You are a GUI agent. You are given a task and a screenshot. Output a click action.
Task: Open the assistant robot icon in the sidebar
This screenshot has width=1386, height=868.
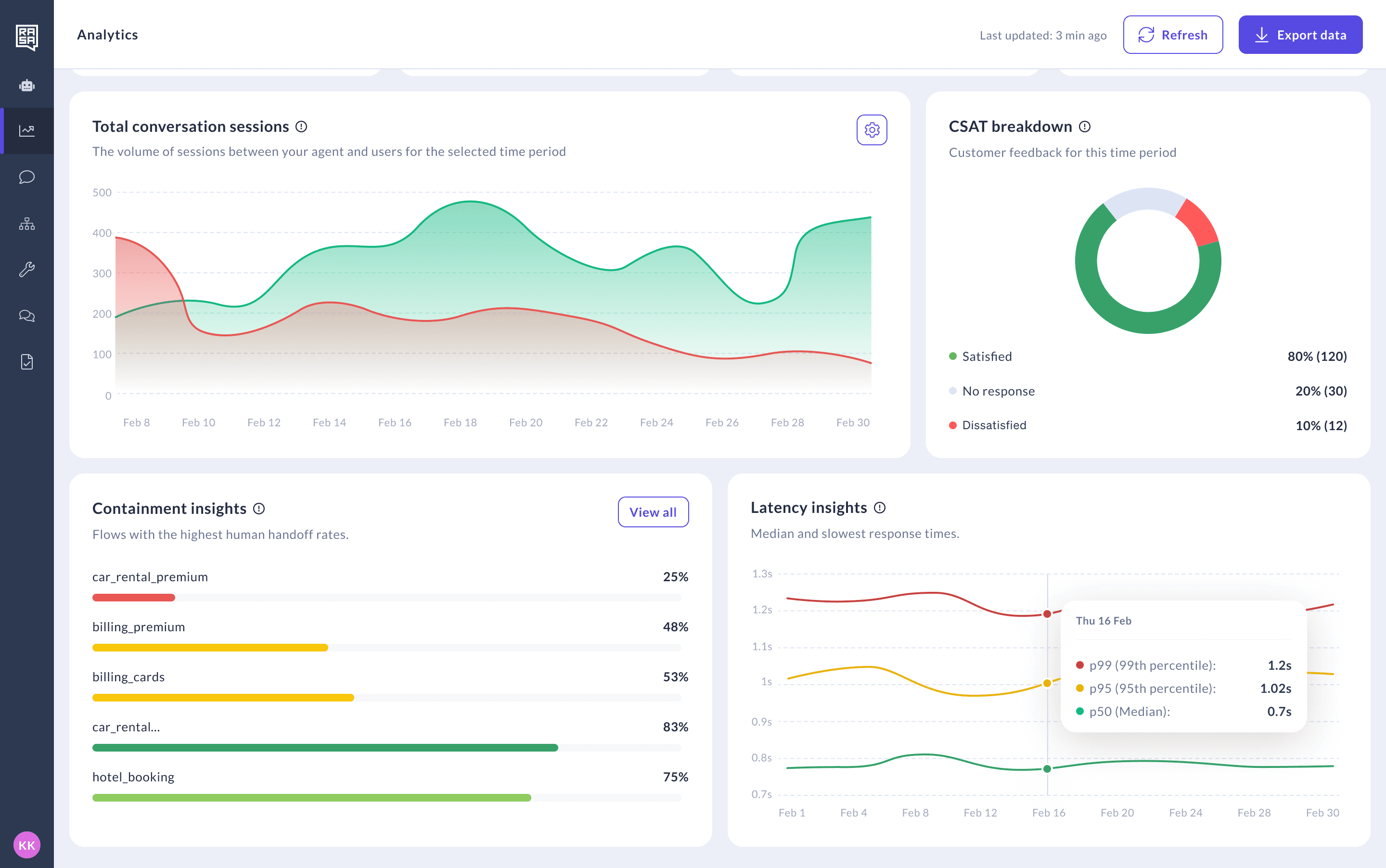(x=27, y=86)
